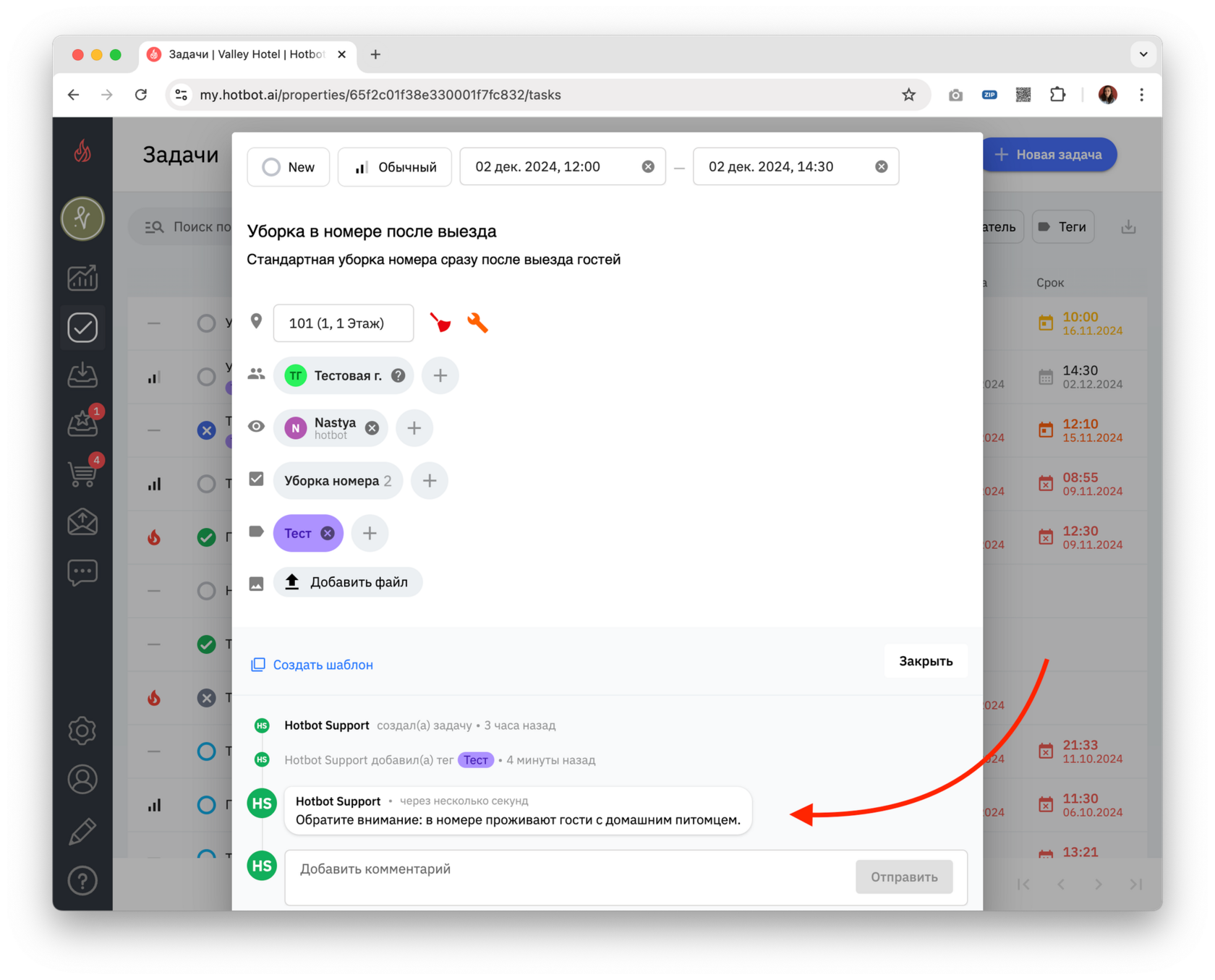Toggle status circle in the 10:00 16.11.2024 row

[x=206, y=323]
